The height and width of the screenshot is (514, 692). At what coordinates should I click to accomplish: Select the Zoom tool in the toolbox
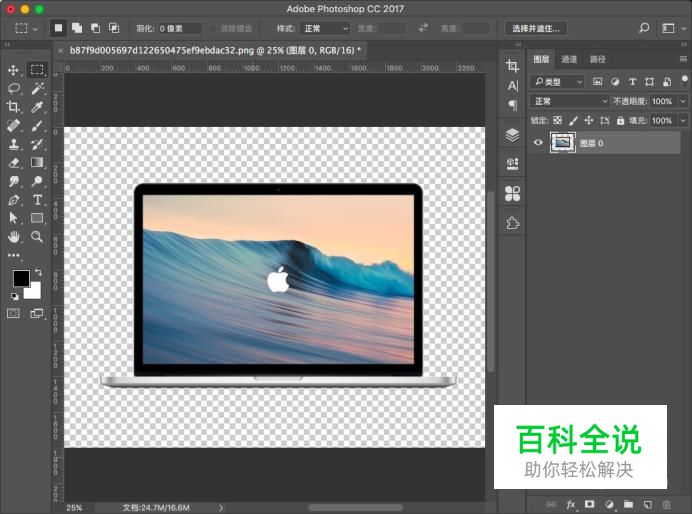(37, 237)
